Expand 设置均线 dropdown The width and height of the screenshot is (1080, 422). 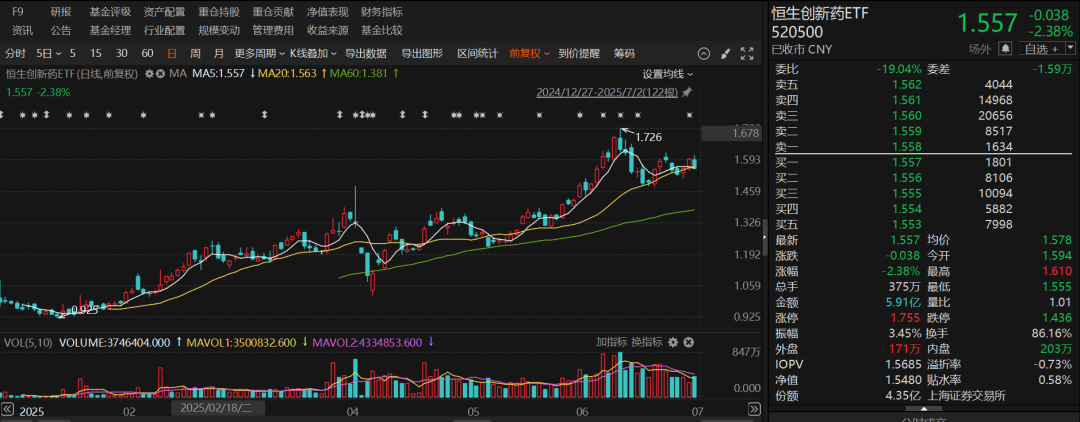pos(668,74)
